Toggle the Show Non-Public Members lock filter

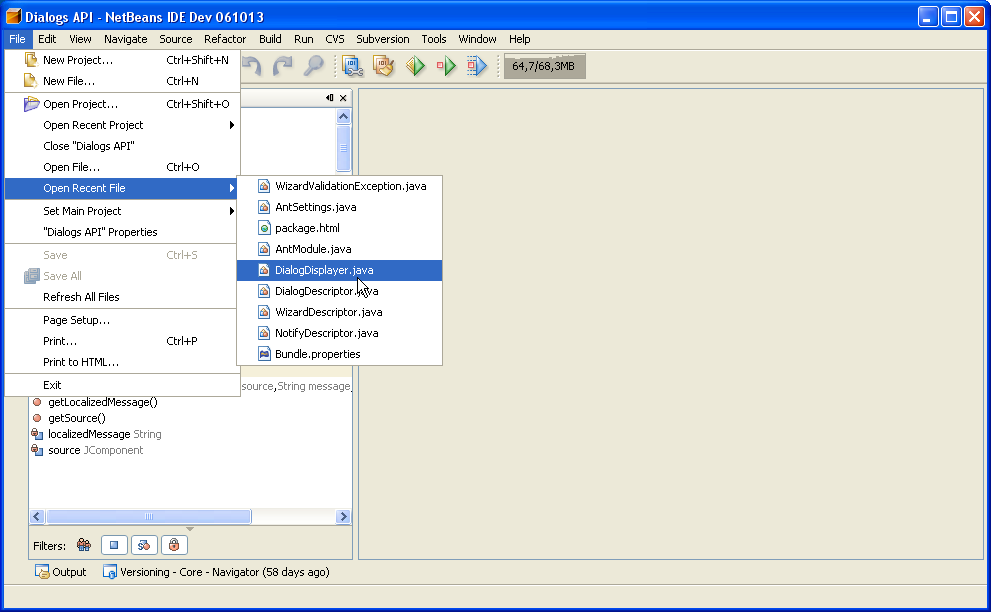[x=174, y=545]
